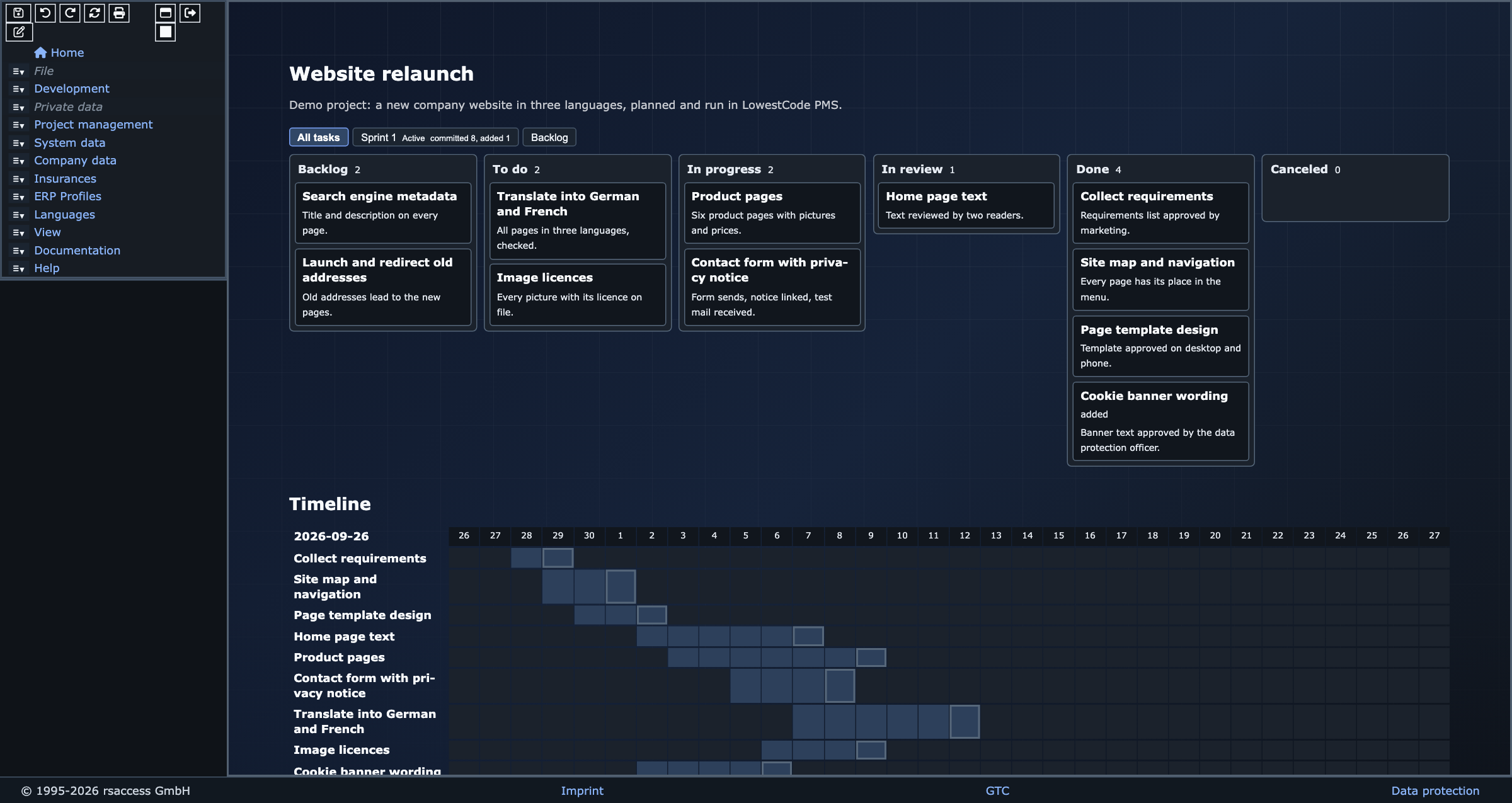Screen dimensions: 1512x803
Task: Expand the Development menu arrow
Action: click(x=18, y=89)
